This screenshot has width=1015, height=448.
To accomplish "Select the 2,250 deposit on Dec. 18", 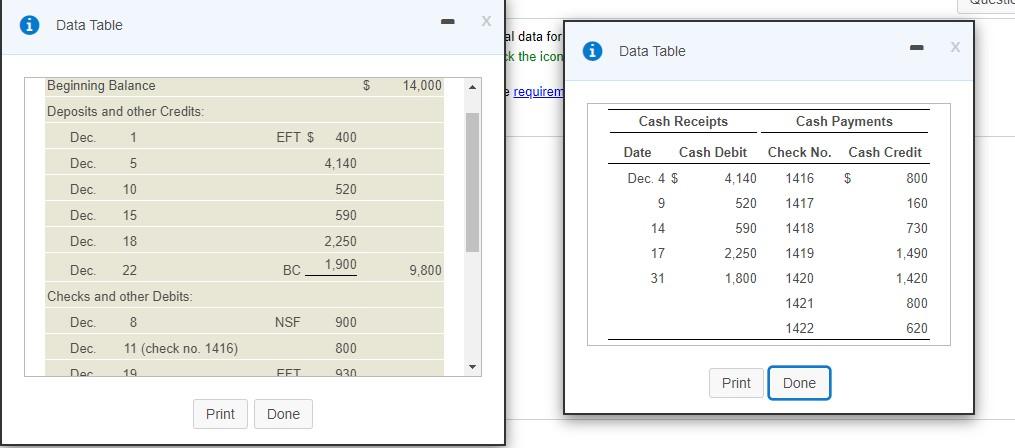I will pos(340,241).
